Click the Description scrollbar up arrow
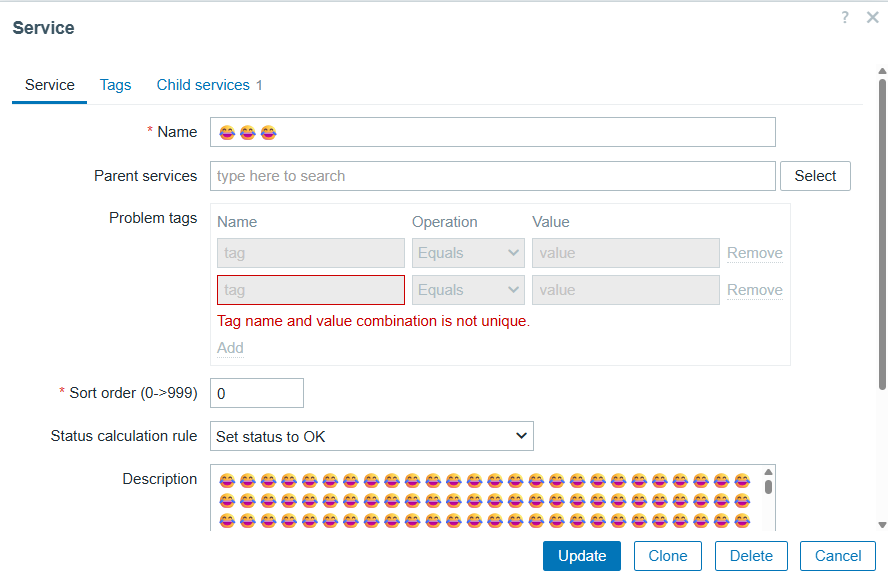Viewport: 888px width, 581px height. tap(768, 472)
